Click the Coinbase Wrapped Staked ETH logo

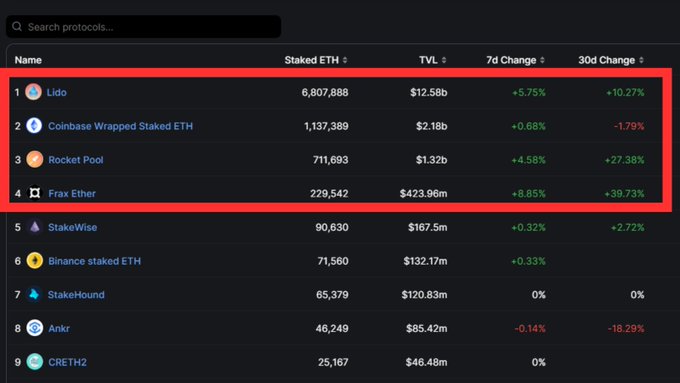(x=34, y=126)
